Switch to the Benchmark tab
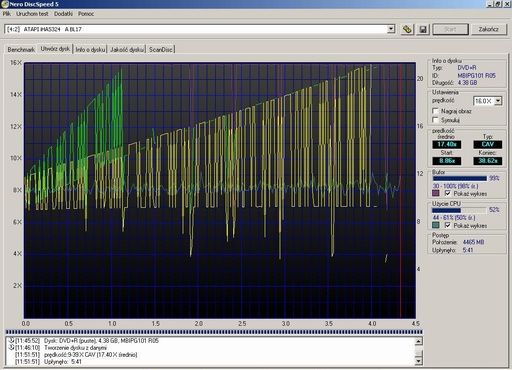Image resolution: width=512 pixels, height=370 pixels. pos(21,50)
